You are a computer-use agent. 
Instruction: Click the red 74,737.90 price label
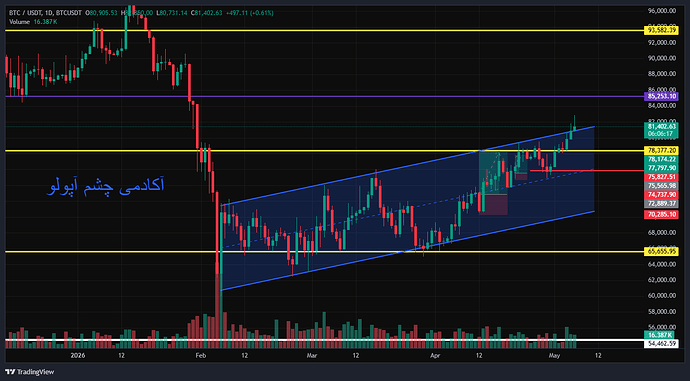pyautogui.click(x=661, y=194)
